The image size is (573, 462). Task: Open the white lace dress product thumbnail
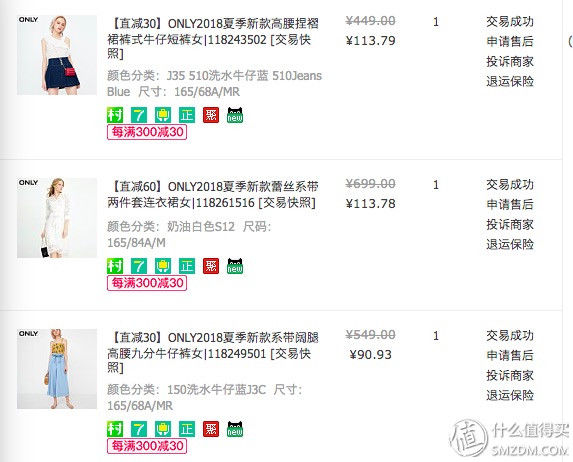(x=57, y=218)
